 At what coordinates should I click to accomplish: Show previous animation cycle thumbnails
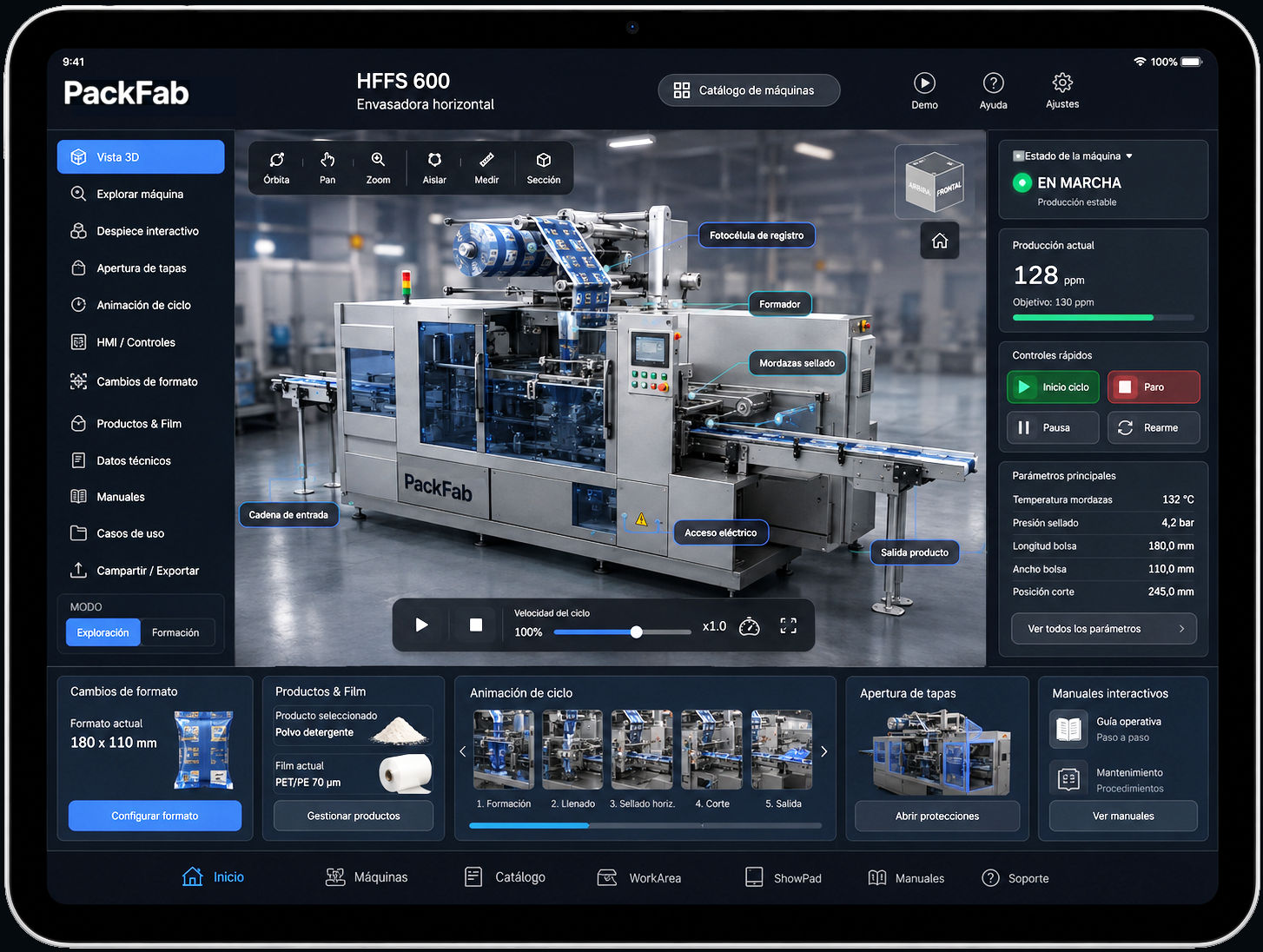462,751
